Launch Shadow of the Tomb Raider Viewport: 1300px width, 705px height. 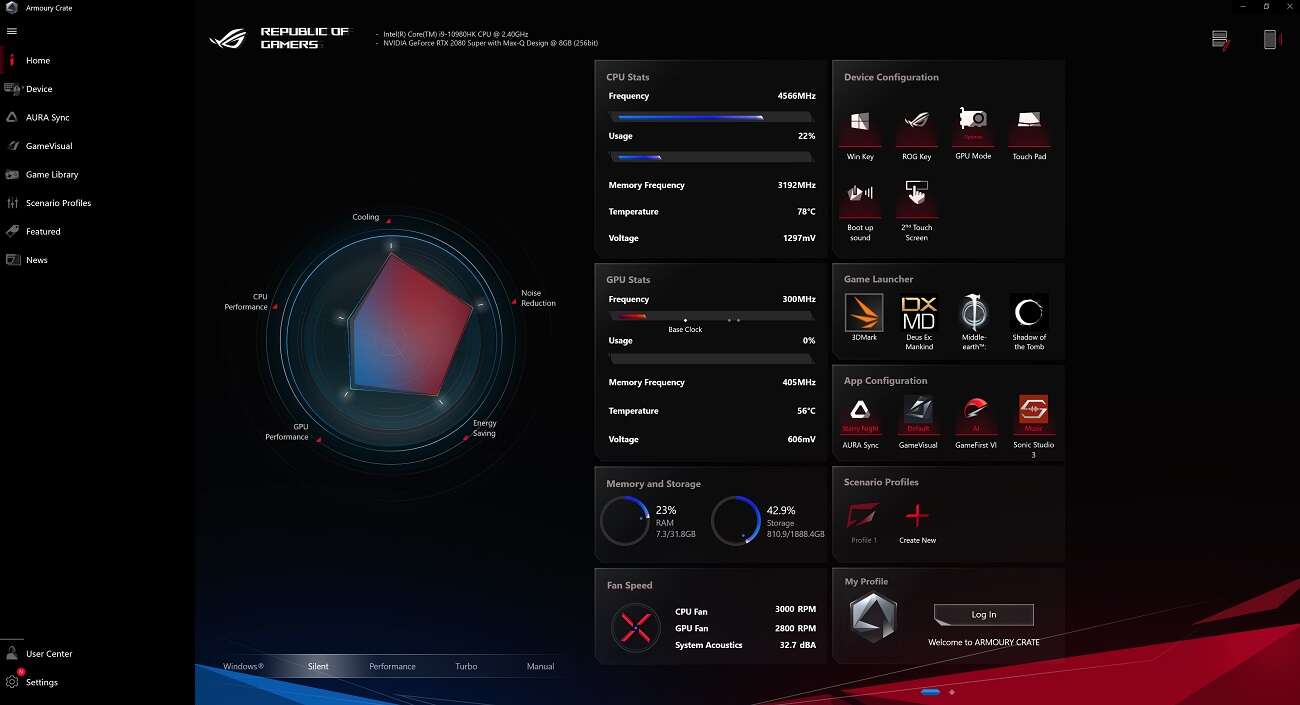[x=1028, y=313]
